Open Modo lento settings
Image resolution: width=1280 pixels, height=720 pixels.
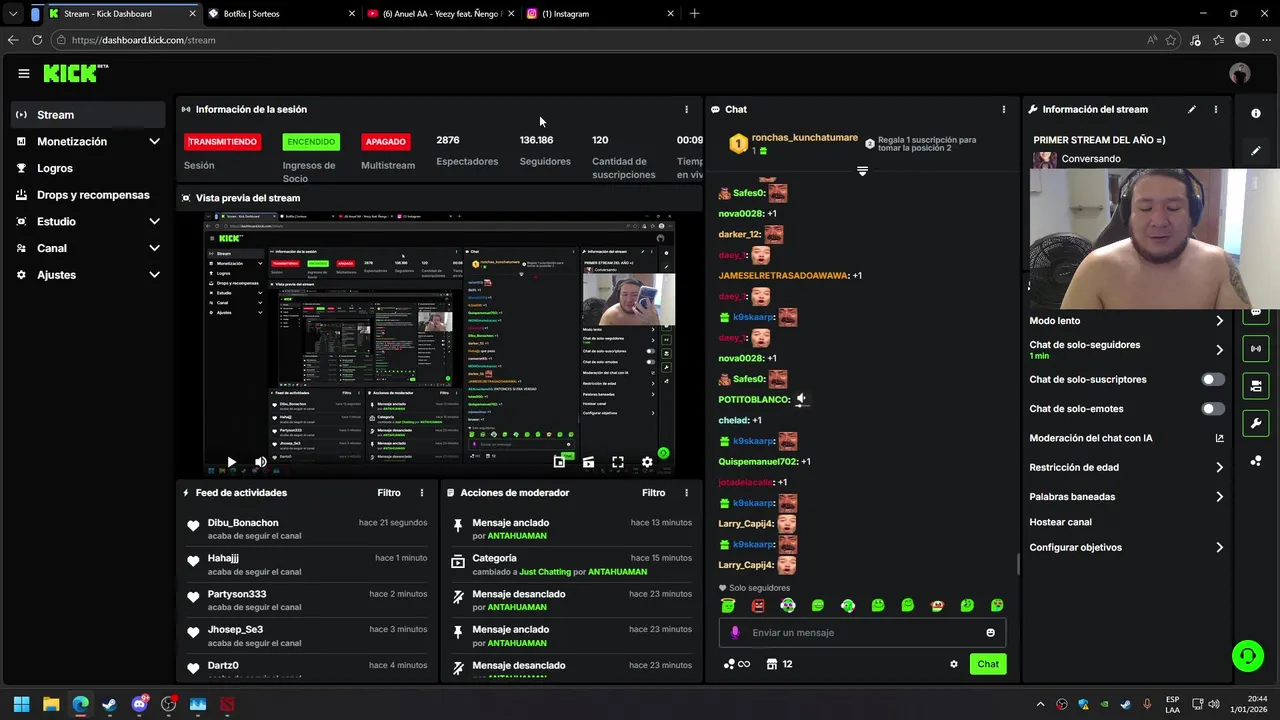[x=1126, y=321]
